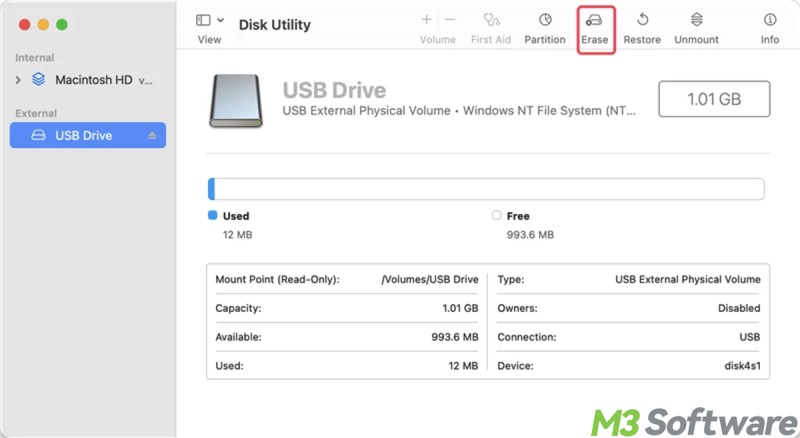
Task: Click the External section header in sidebar
Action: (x=36, y=113)
